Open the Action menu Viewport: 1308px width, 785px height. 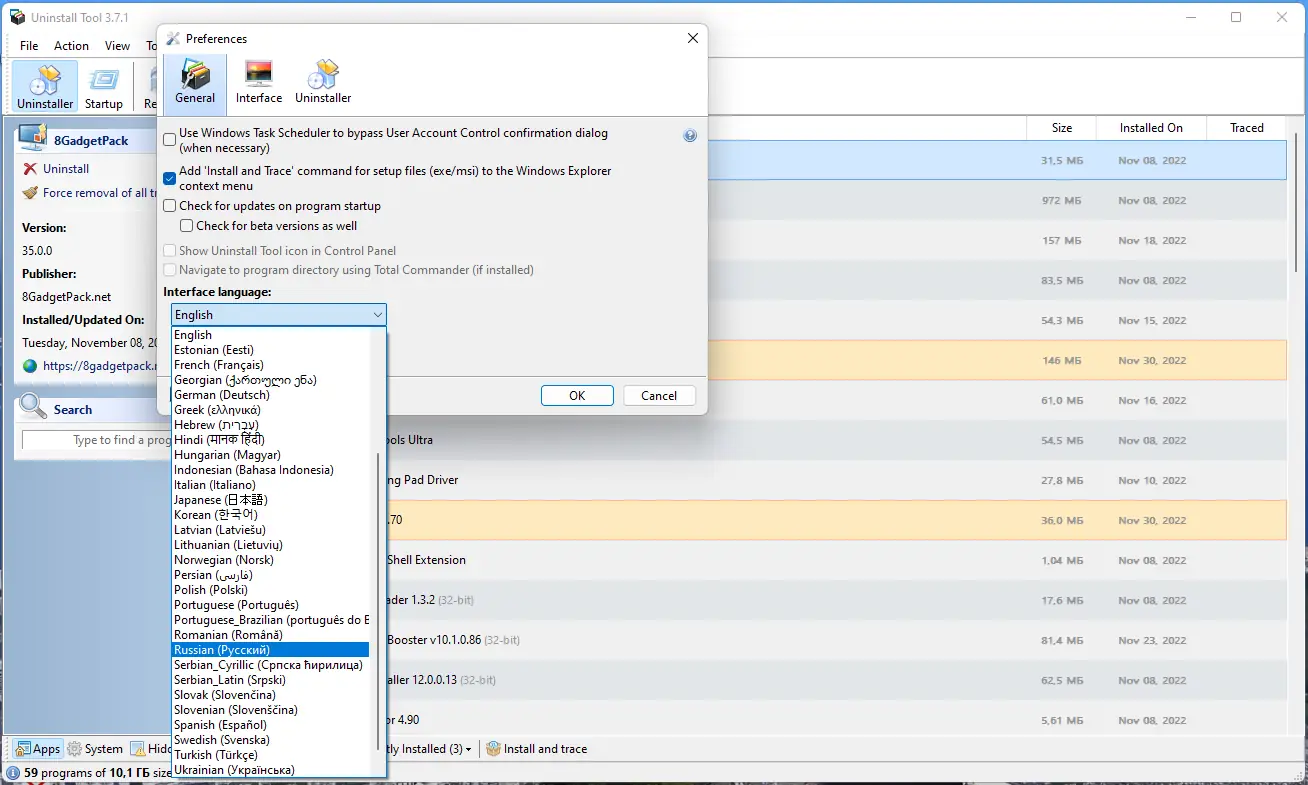[x=71, y=45]
